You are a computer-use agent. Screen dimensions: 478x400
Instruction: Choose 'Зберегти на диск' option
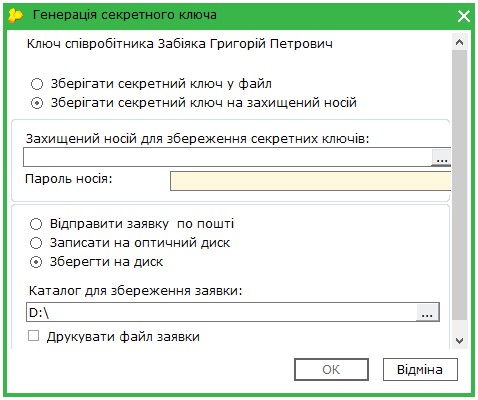pos(36,262)
